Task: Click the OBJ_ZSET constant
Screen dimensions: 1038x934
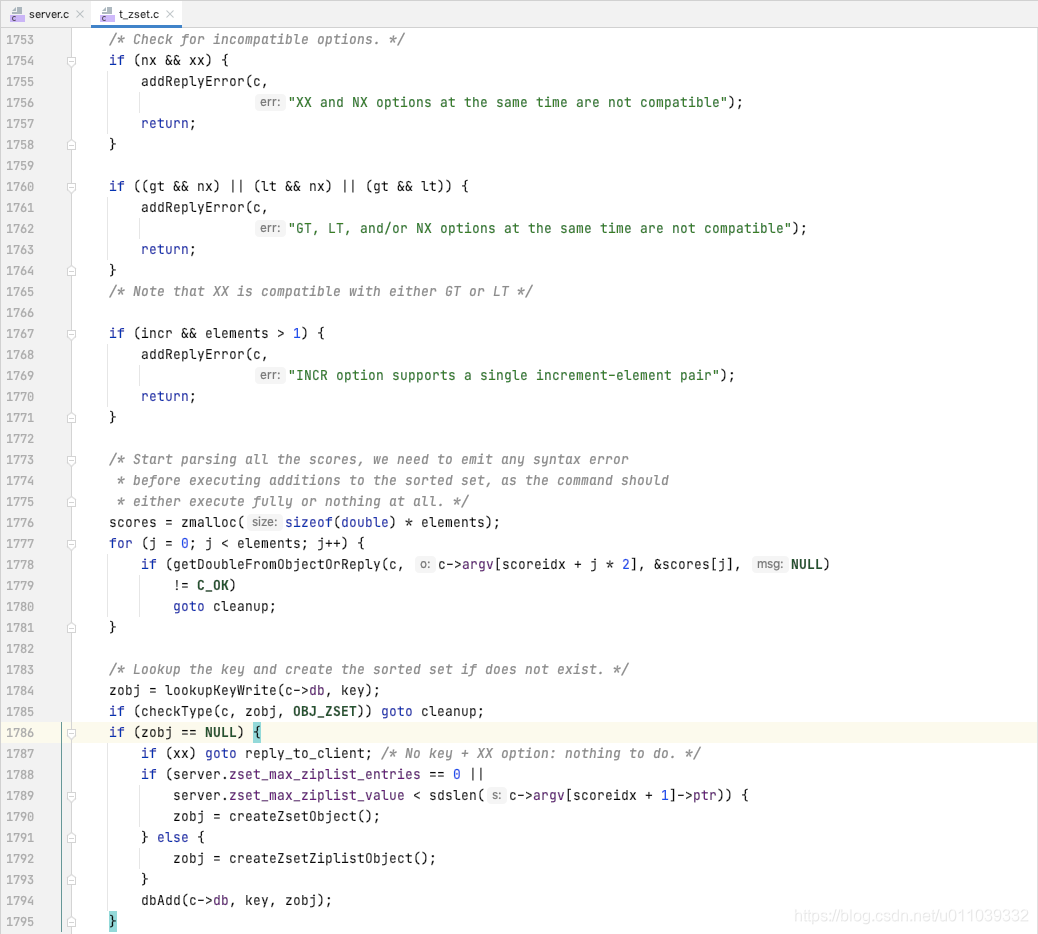Action: [x=324, y=712]
